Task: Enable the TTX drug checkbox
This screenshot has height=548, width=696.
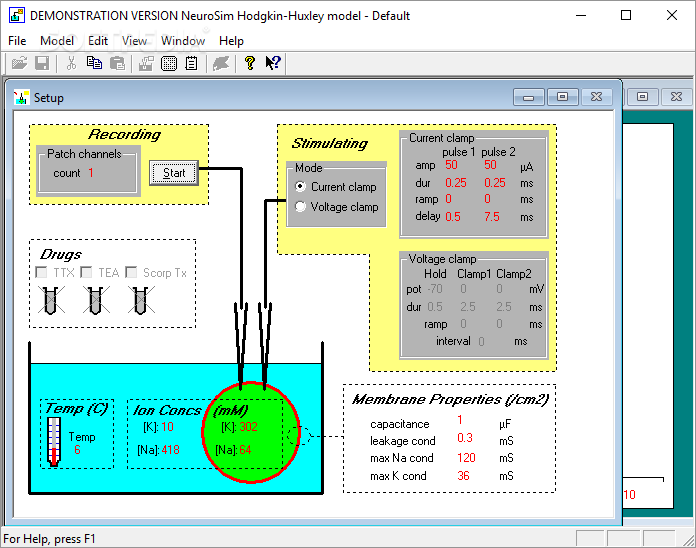Action: pos(41,272)
